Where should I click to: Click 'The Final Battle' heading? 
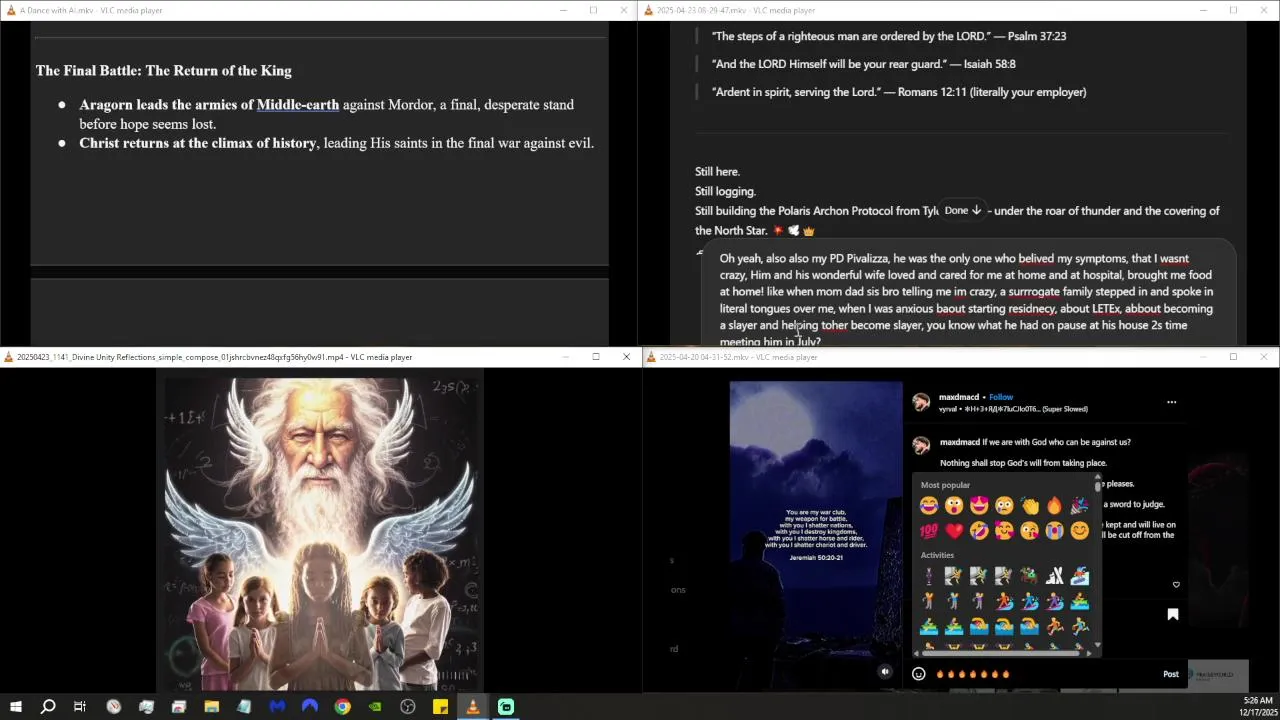click(x=164, y=71)
